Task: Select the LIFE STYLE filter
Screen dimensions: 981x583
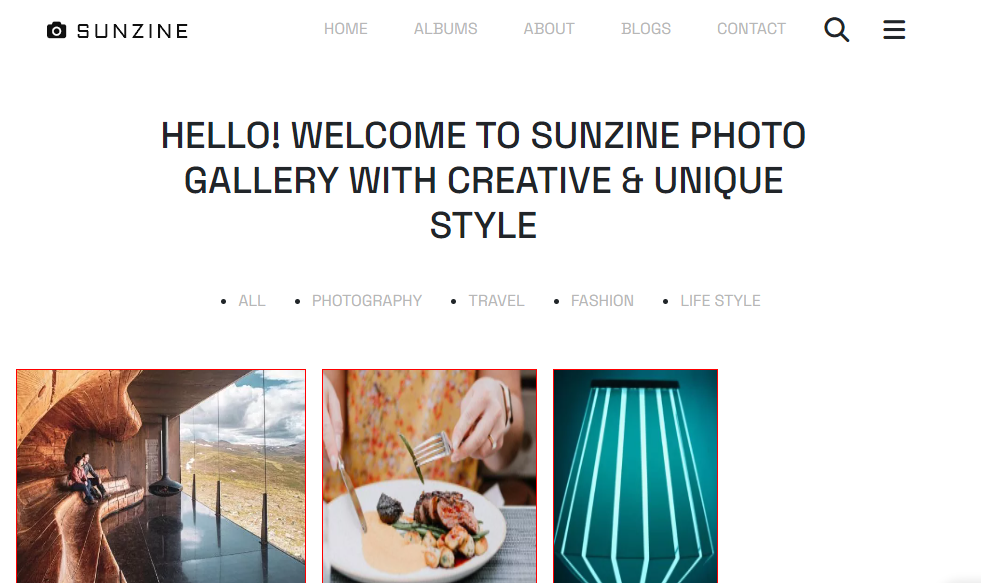Action: pyautogui.click(x=720, y=301)
